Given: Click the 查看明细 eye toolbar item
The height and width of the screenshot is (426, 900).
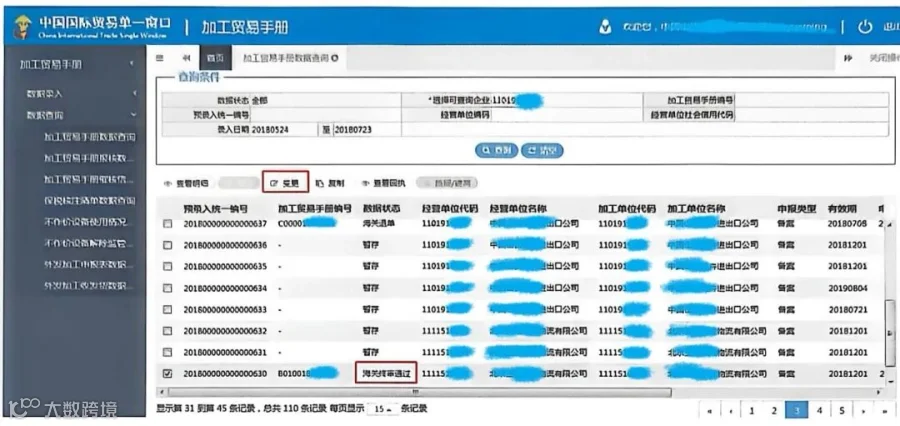Looking at the screenshot, I should (x=186, y=183).
